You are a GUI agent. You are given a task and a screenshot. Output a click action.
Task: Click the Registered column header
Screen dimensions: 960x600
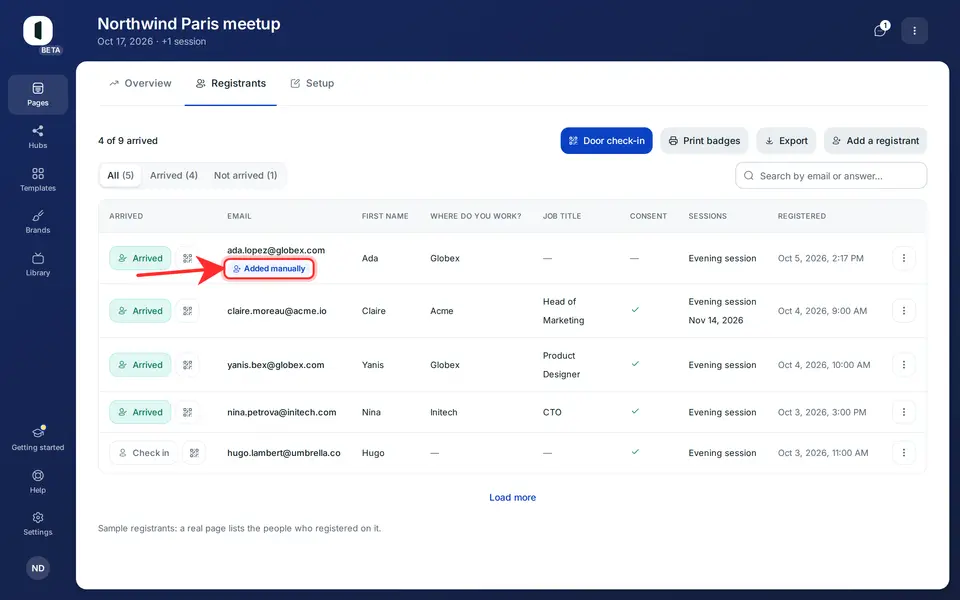(x=802, y=216)
